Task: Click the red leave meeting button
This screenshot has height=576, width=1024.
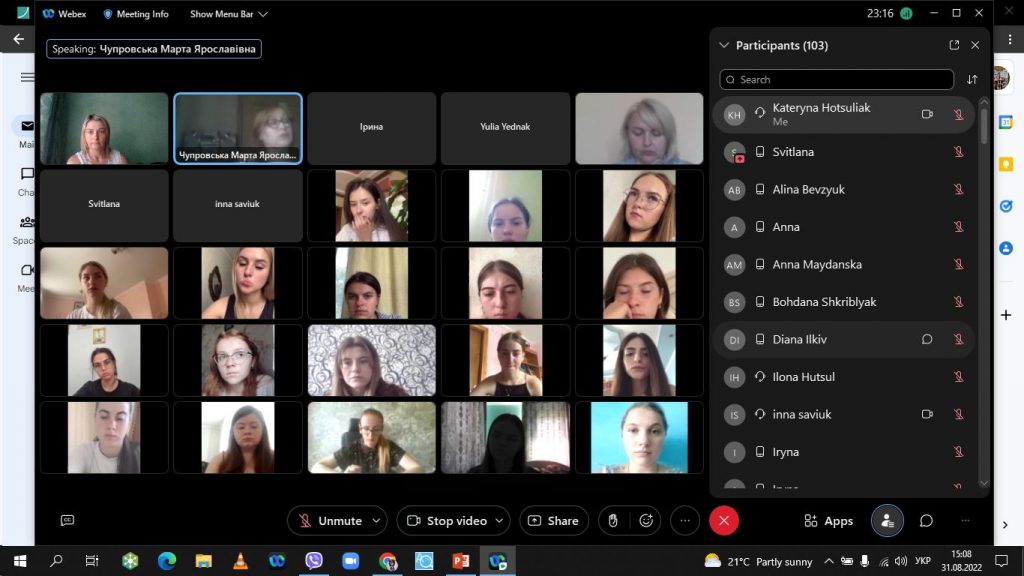Action: 724,521
